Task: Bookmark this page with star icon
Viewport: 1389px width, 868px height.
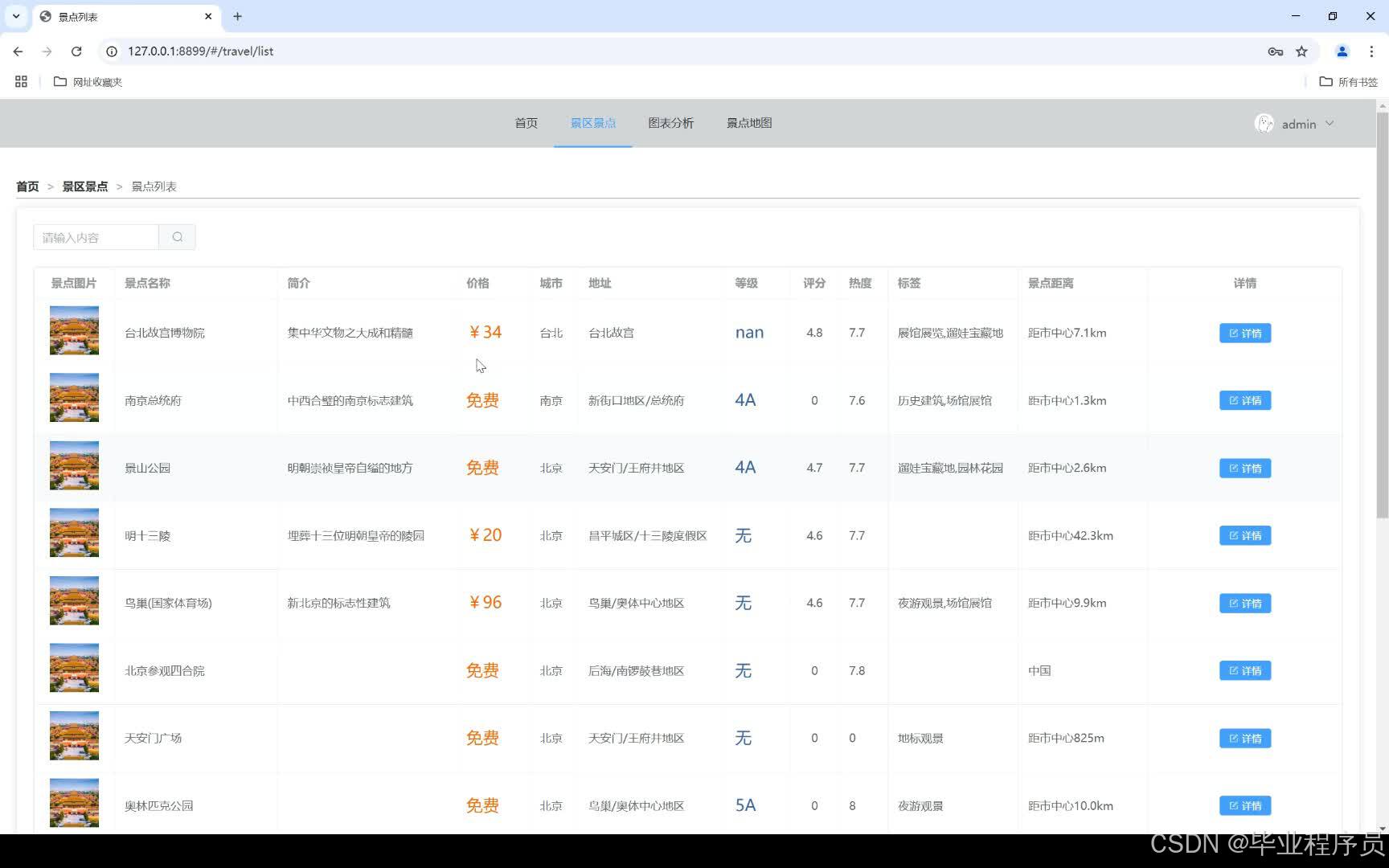Action: click(1301, 51)
